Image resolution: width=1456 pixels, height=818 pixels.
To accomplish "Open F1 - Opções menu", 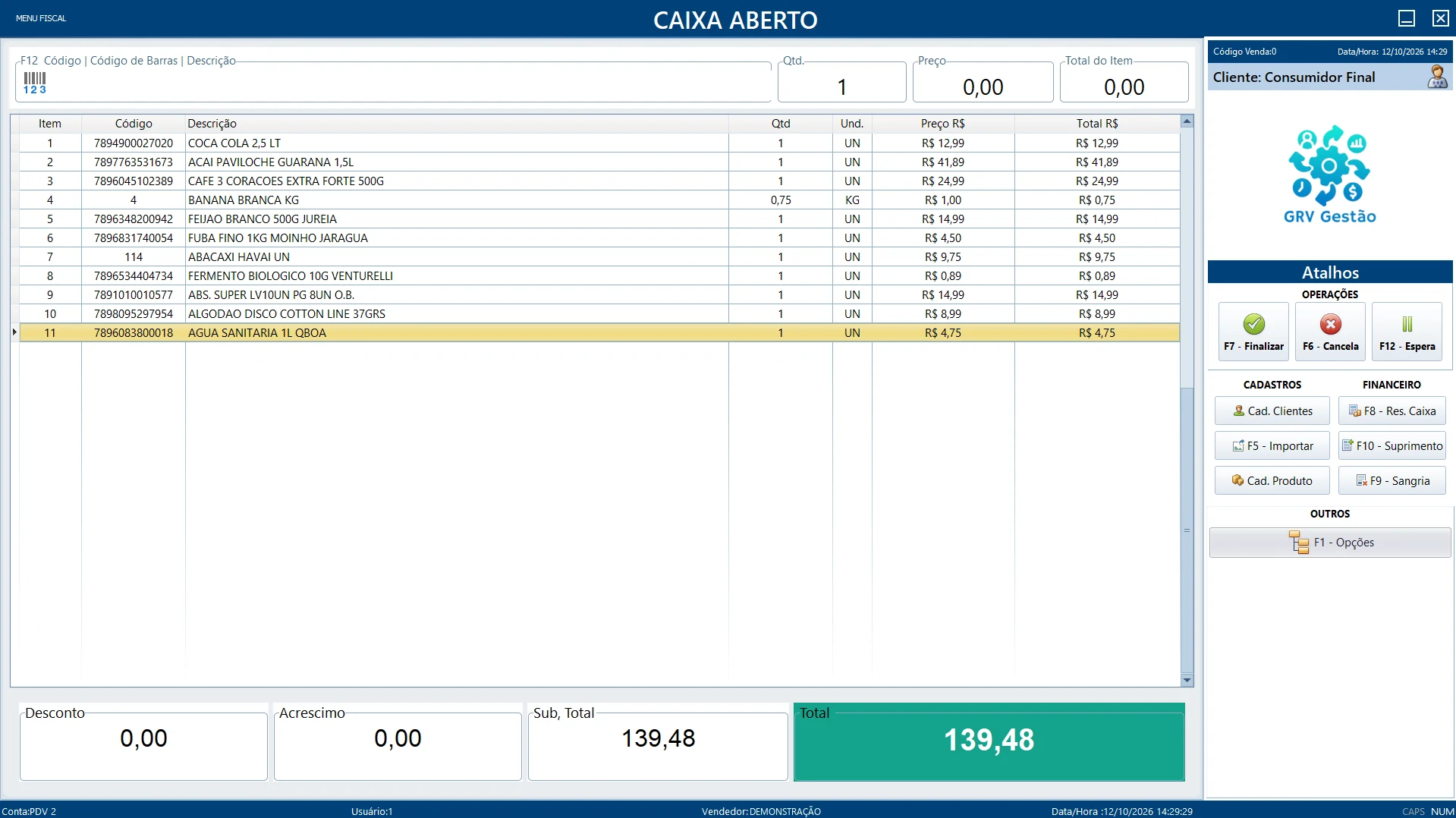I will coord(1330,543).
